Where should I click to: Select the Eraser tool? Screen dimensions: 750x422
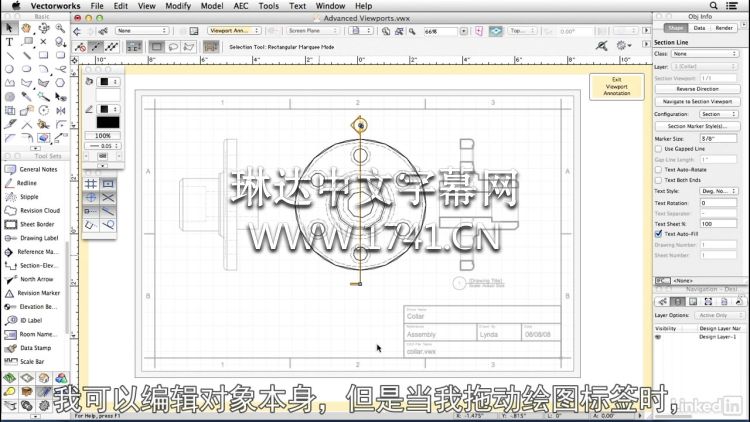pyautogui.click(x=44, y=138)
